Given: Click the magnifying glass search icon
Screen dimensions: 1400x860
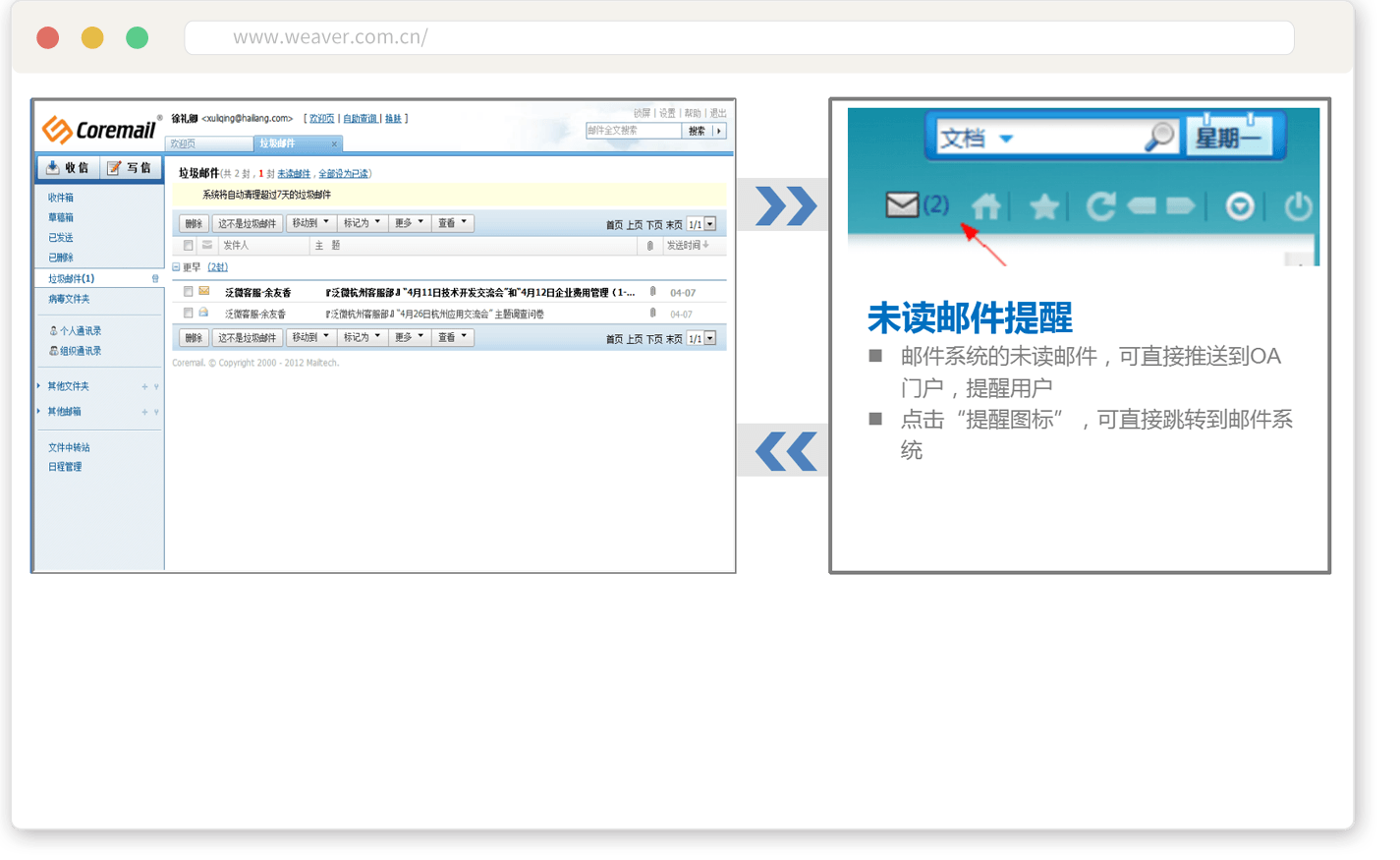Looking at the screenshot, I should coord(1159,137).
